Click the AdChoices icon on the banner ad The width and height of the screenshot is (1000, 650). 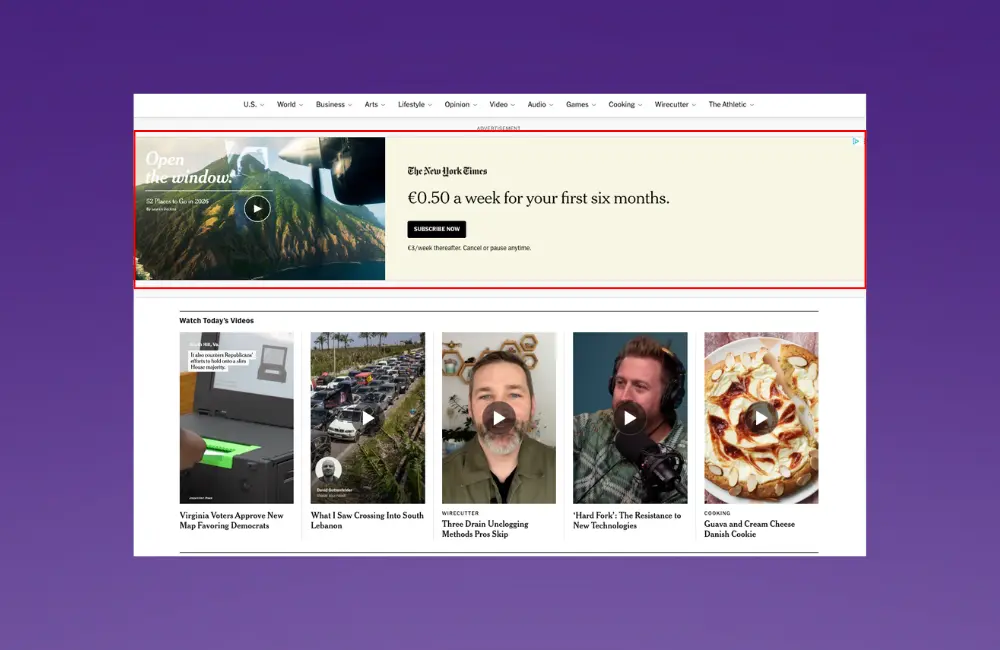click(x=855, y=141)
